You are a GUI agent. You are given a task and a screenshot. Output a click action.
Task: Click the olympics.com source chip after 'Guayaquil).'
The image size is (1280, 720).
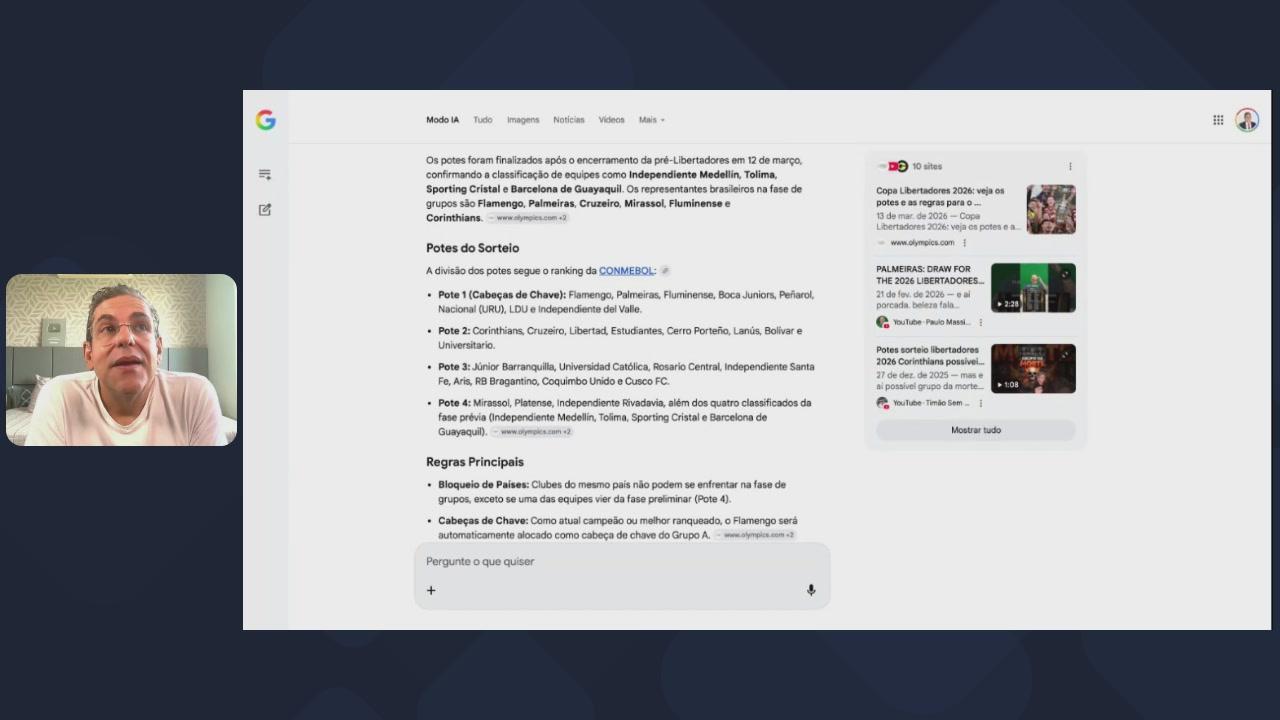532,432
